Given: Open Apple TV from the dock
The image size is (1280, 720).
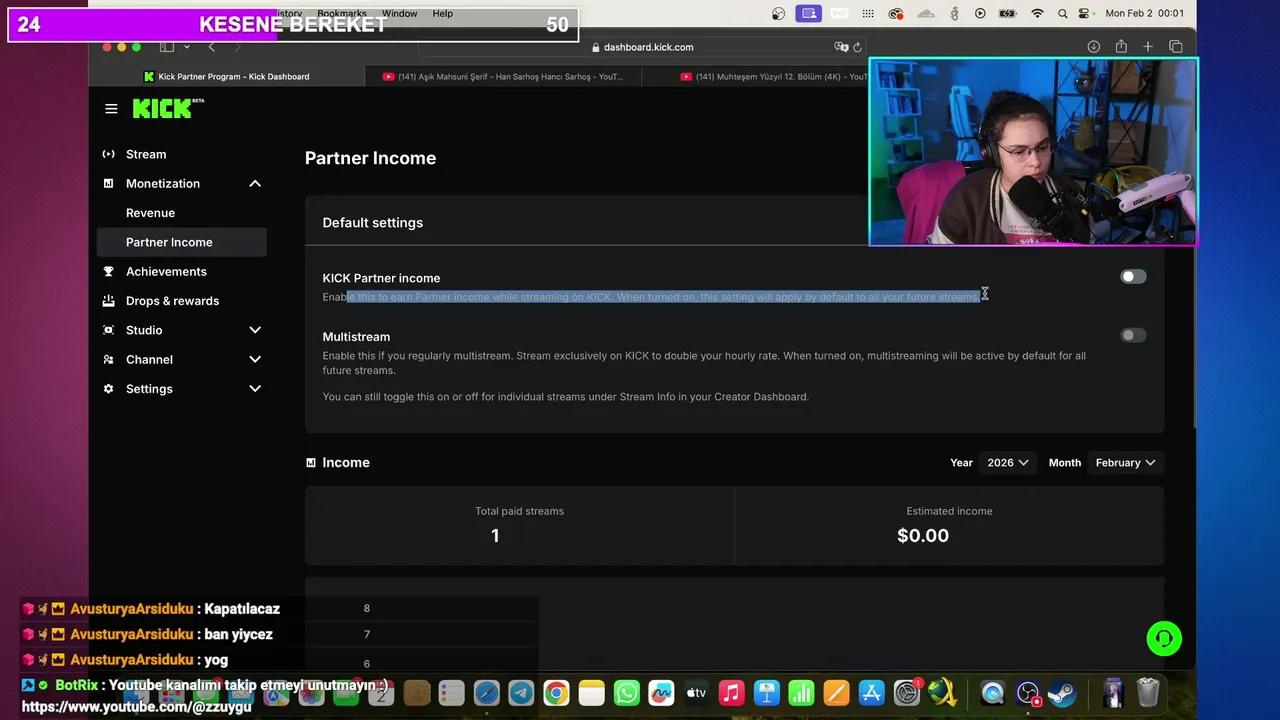Looking at the screenshot, I should tap(696, 693).
